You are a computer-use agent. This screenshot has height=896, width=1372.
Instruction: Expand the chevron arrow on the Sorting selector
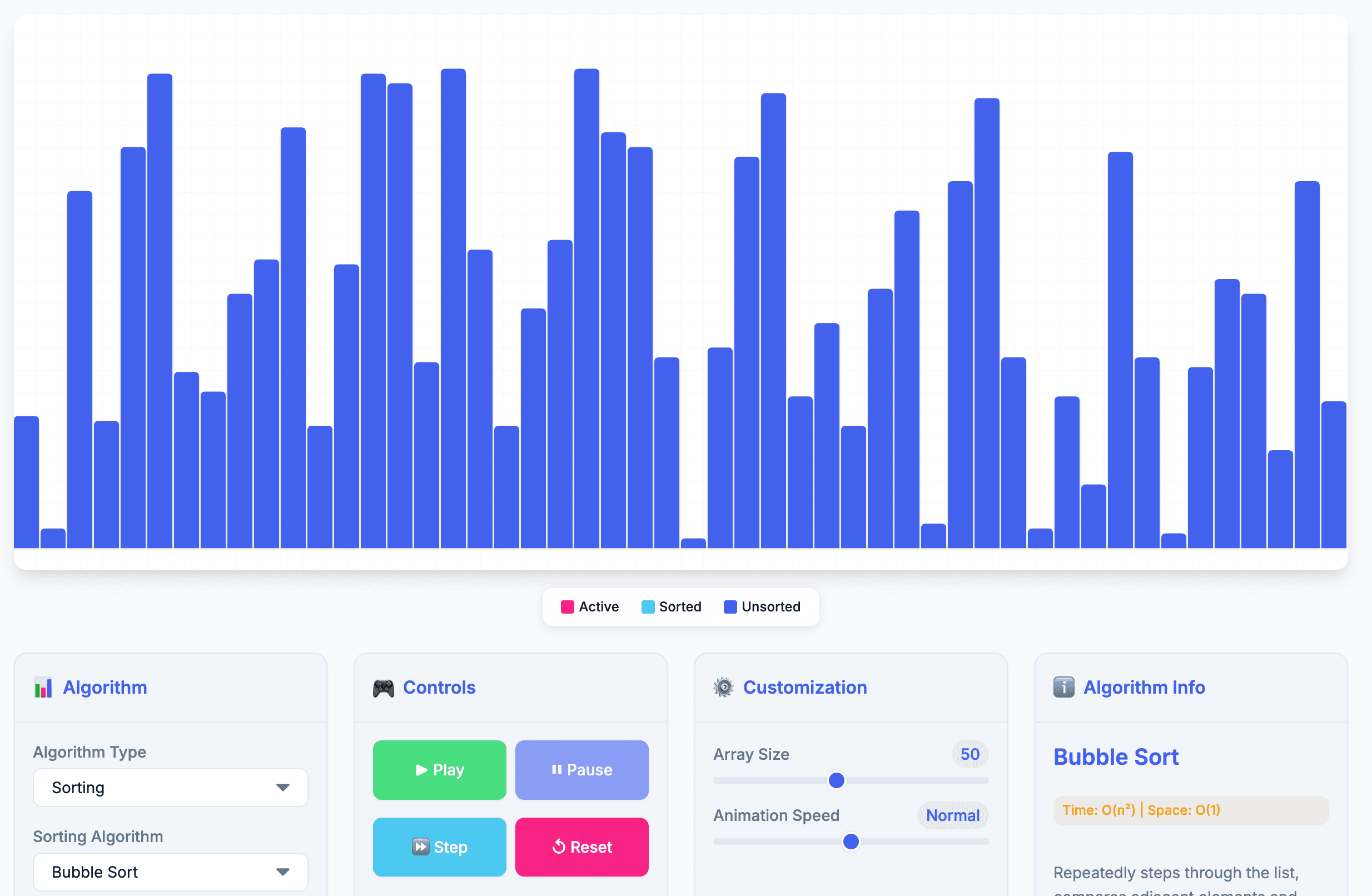(282, 788)
